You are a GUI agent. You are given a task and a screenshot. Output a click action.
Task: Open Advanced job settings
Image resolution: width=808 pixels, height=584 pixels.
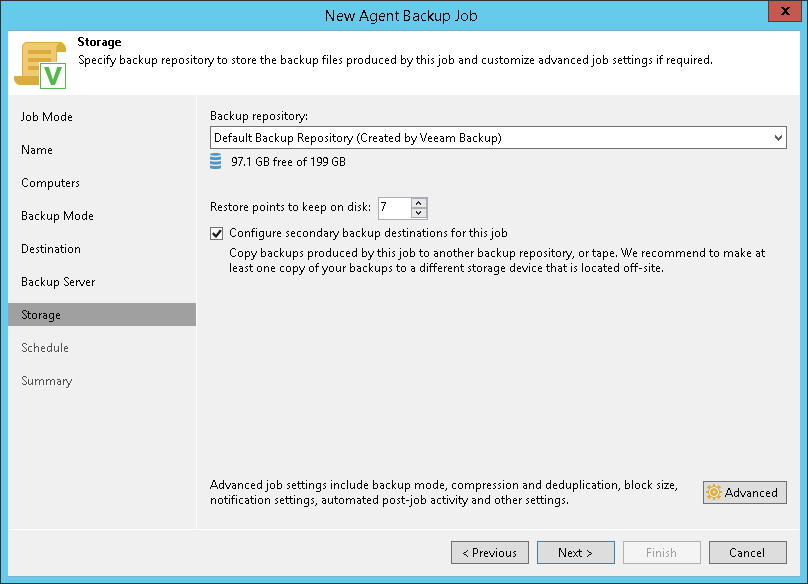[745, 492]
